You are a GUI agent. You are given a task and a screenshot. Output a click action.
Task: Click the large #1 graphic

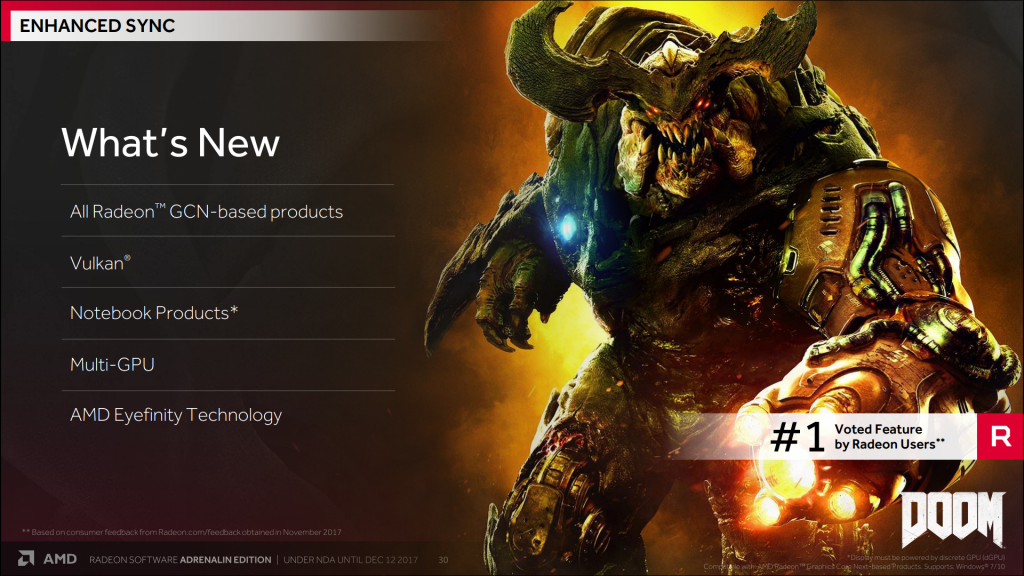coord(797,437)
